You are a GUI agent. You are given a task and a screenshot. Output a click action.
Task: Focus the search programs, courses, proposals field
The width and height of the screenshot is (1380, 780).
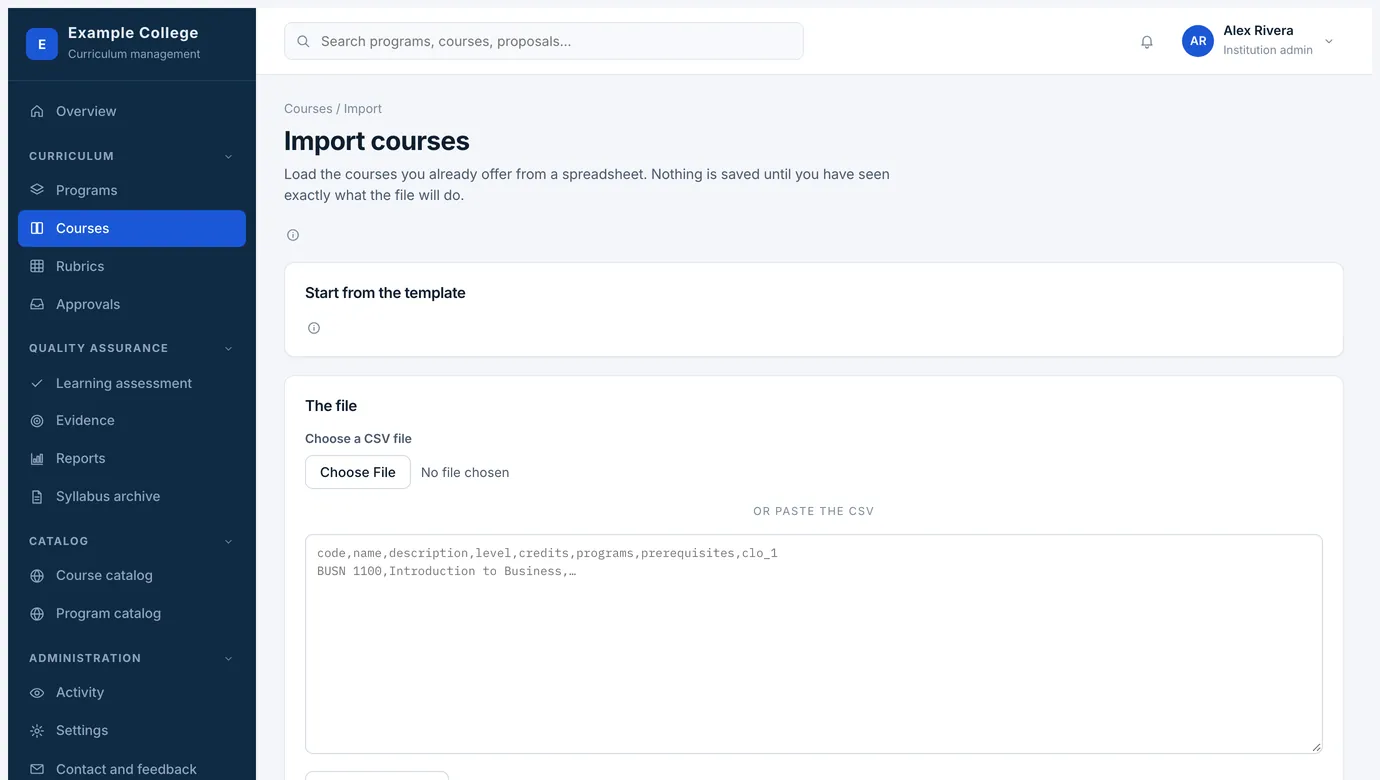tap(544, 41)
